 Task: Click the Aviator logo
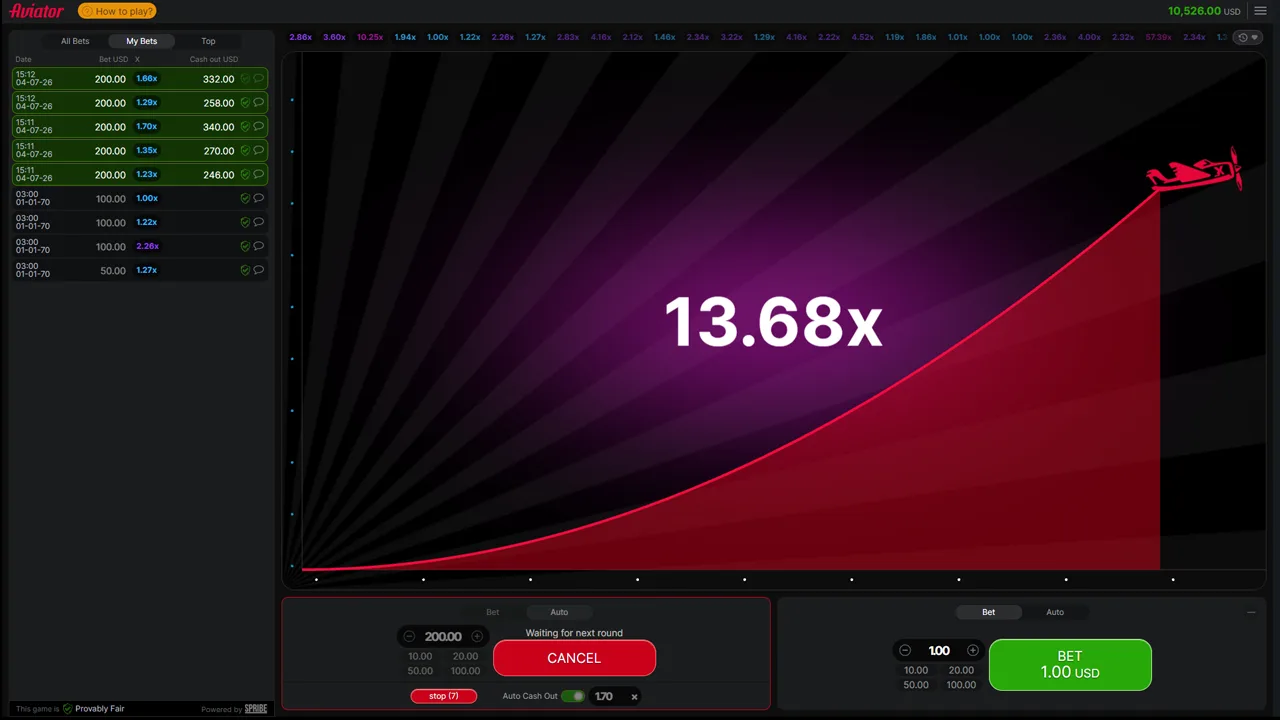click(37, 11)
